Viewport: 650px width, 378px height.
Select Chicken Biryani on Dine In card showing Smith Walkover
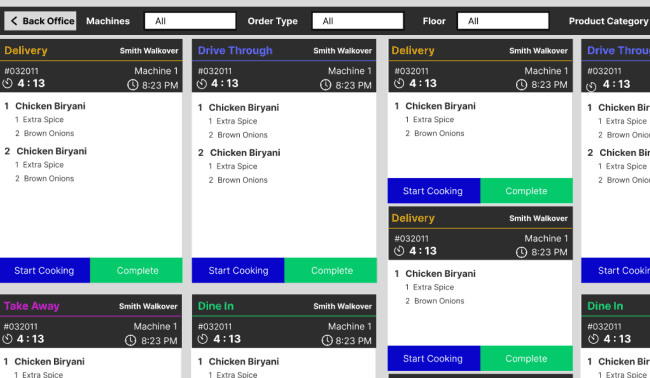(244, 361)
